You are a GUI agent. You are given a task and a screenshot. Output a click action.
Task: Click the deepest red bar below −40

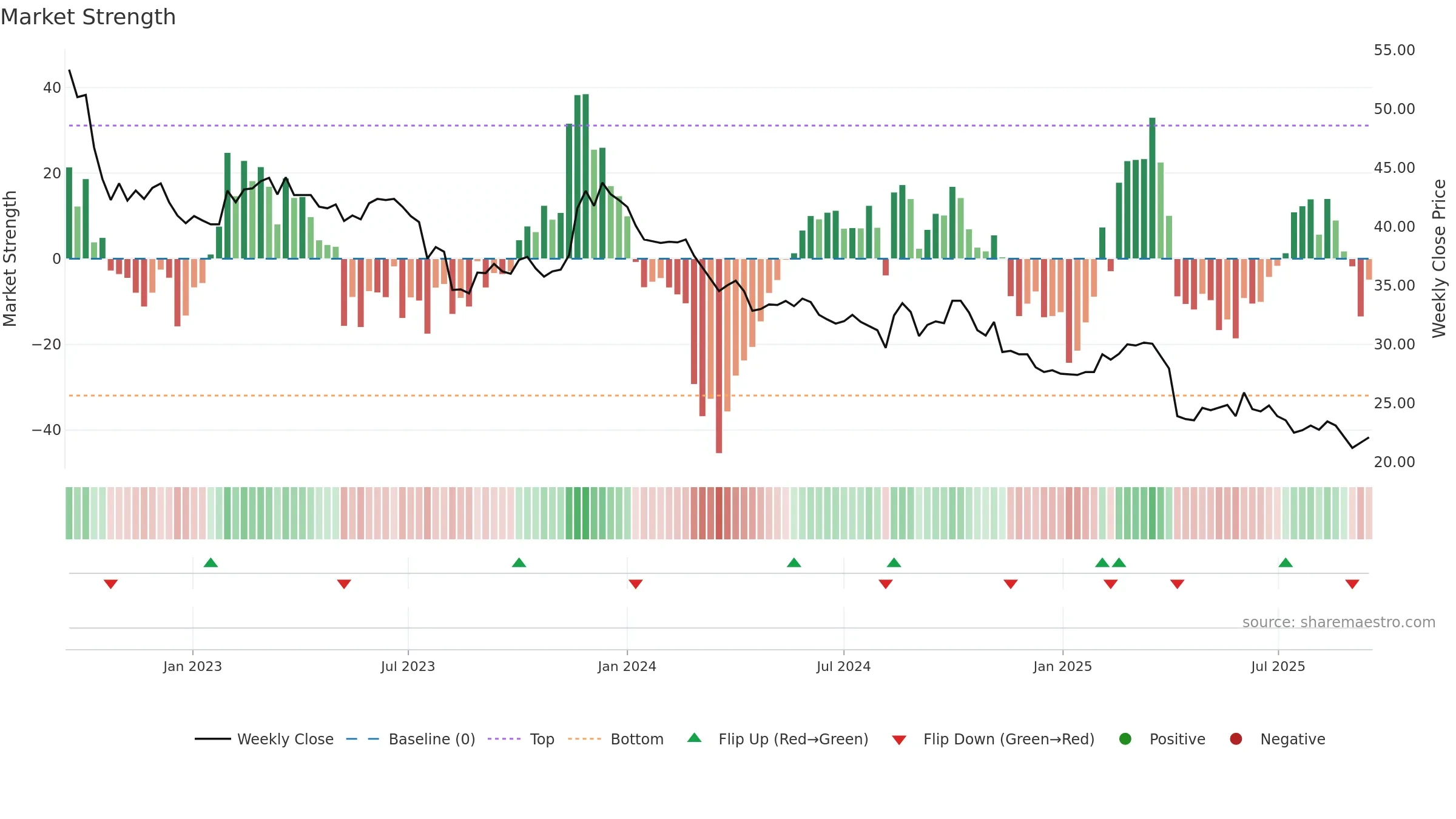pyautogui.click(x=719, y=356)
